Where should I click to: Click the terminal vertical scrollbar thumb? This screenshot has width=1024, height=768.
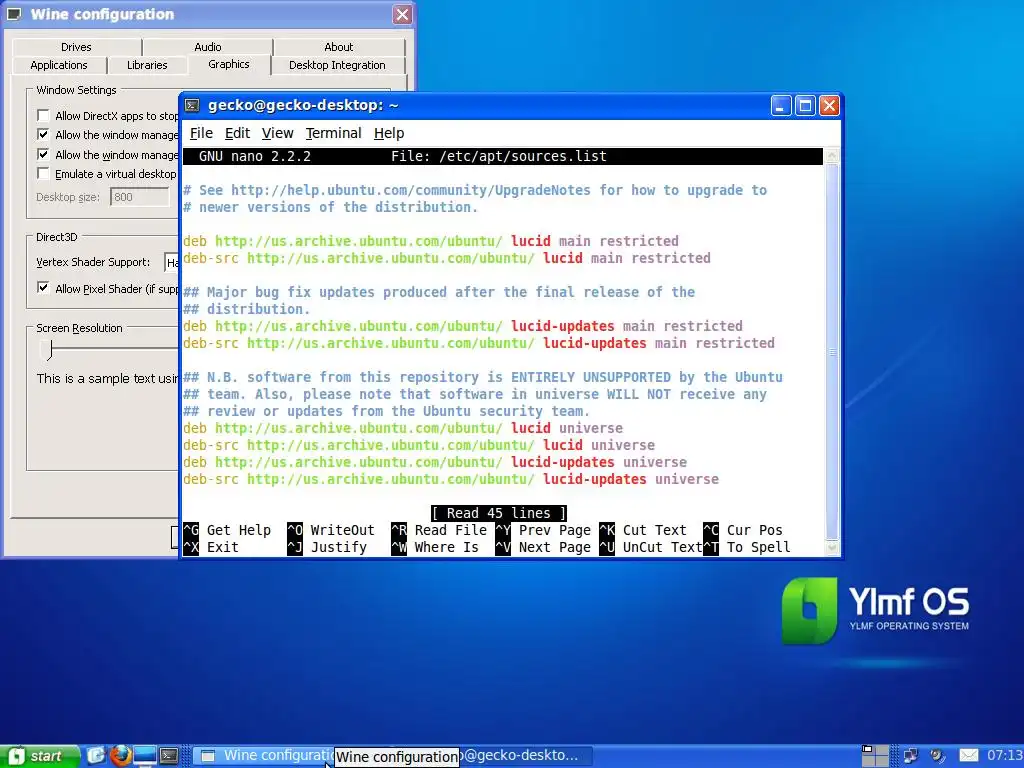832,351
